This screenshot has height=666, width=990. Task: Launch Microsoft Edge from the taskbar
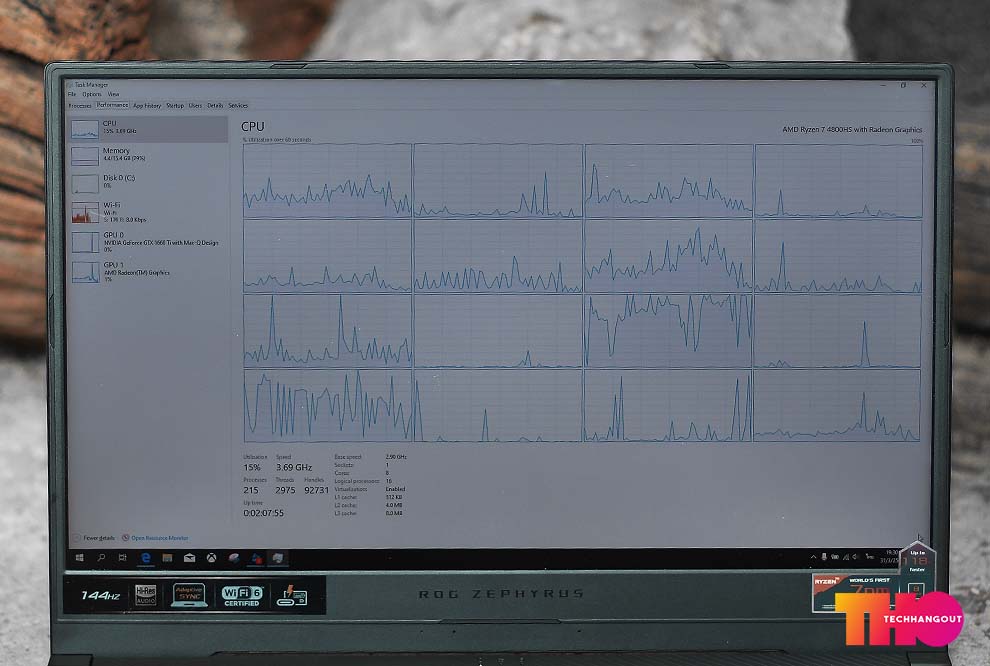[146, 558]
